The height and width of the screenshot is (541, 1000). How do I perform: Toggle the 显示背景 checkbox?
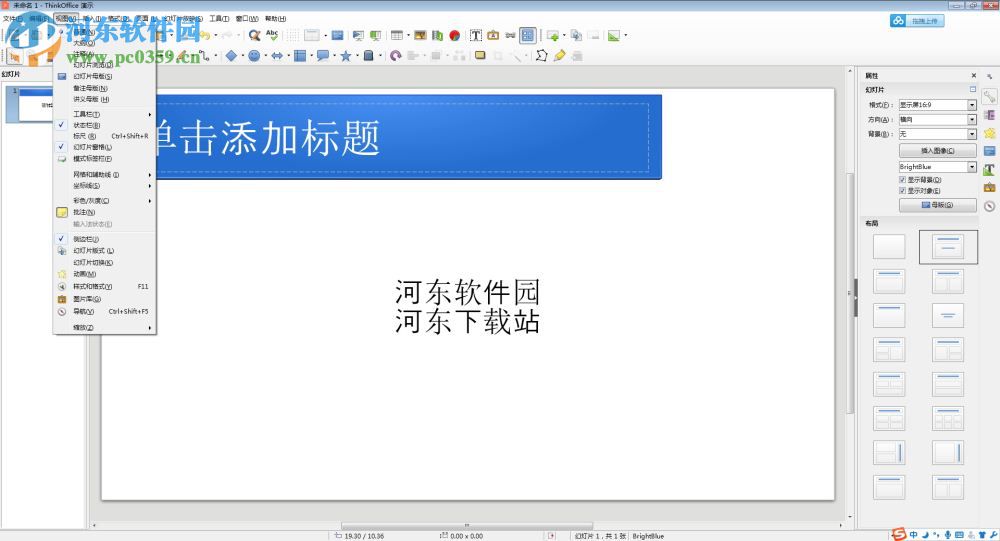(902, 180)
